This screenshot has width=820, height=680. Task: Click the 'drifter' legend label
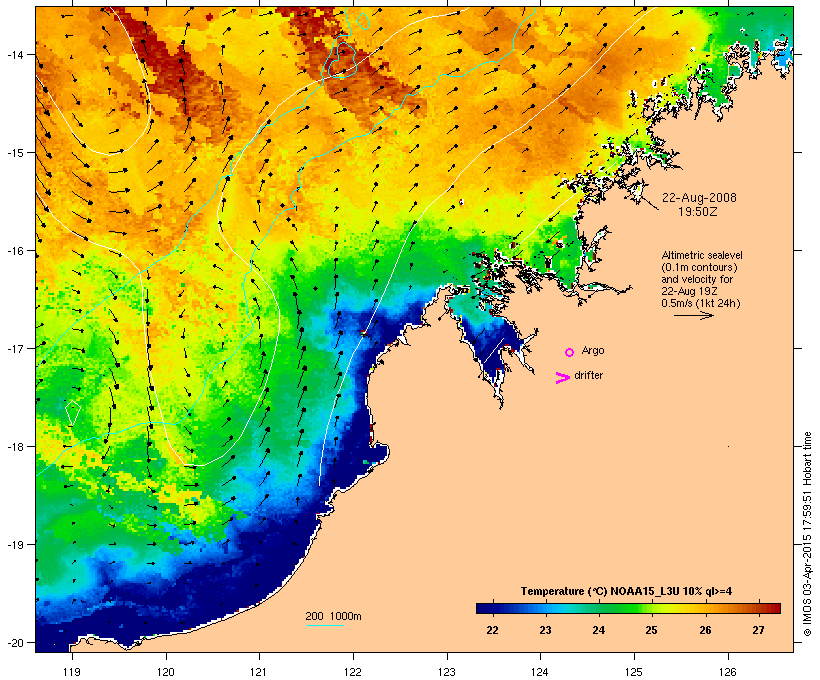588,375
